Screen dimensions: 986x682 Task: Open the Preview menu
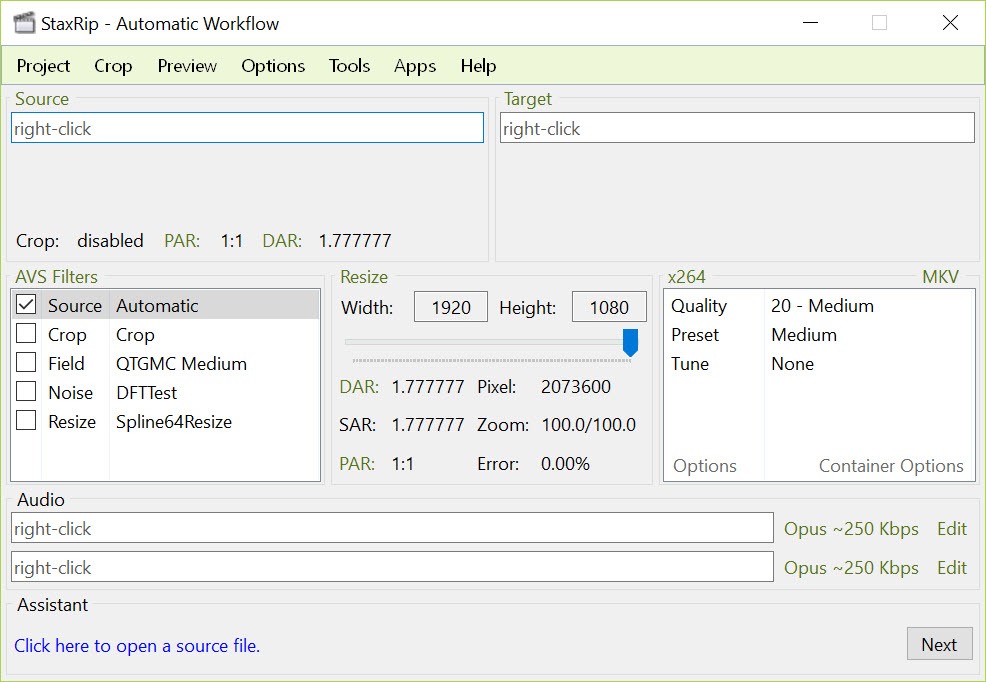tap(187, 66)
